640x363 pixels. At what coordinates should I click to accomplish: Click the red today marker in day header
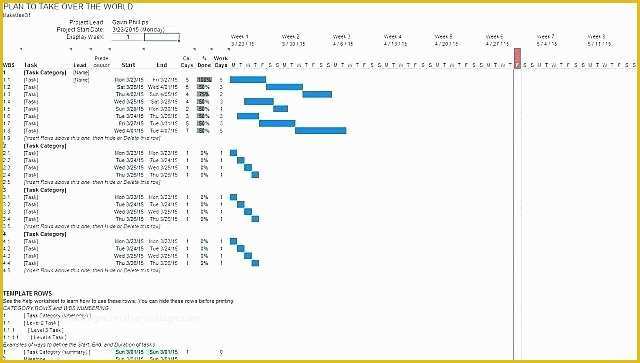pyautogui.click(x=517, y=58)
